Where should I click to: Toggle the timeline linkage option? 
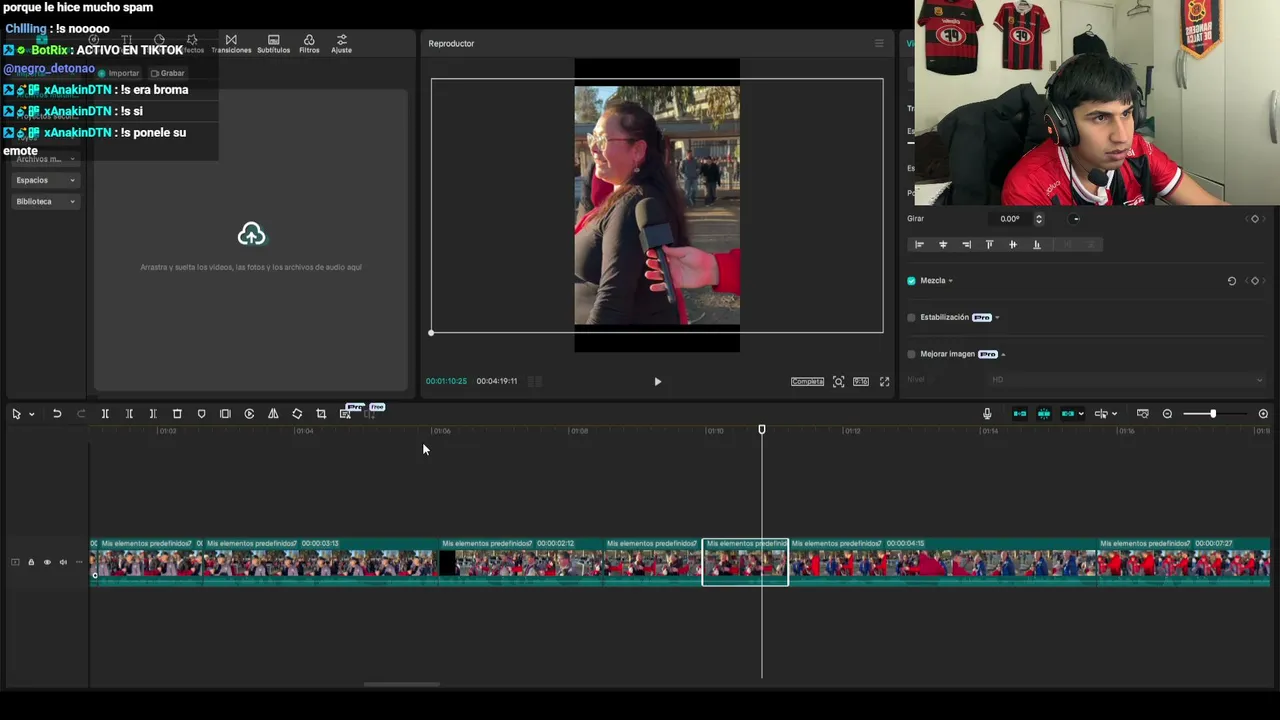point(1068,414)
